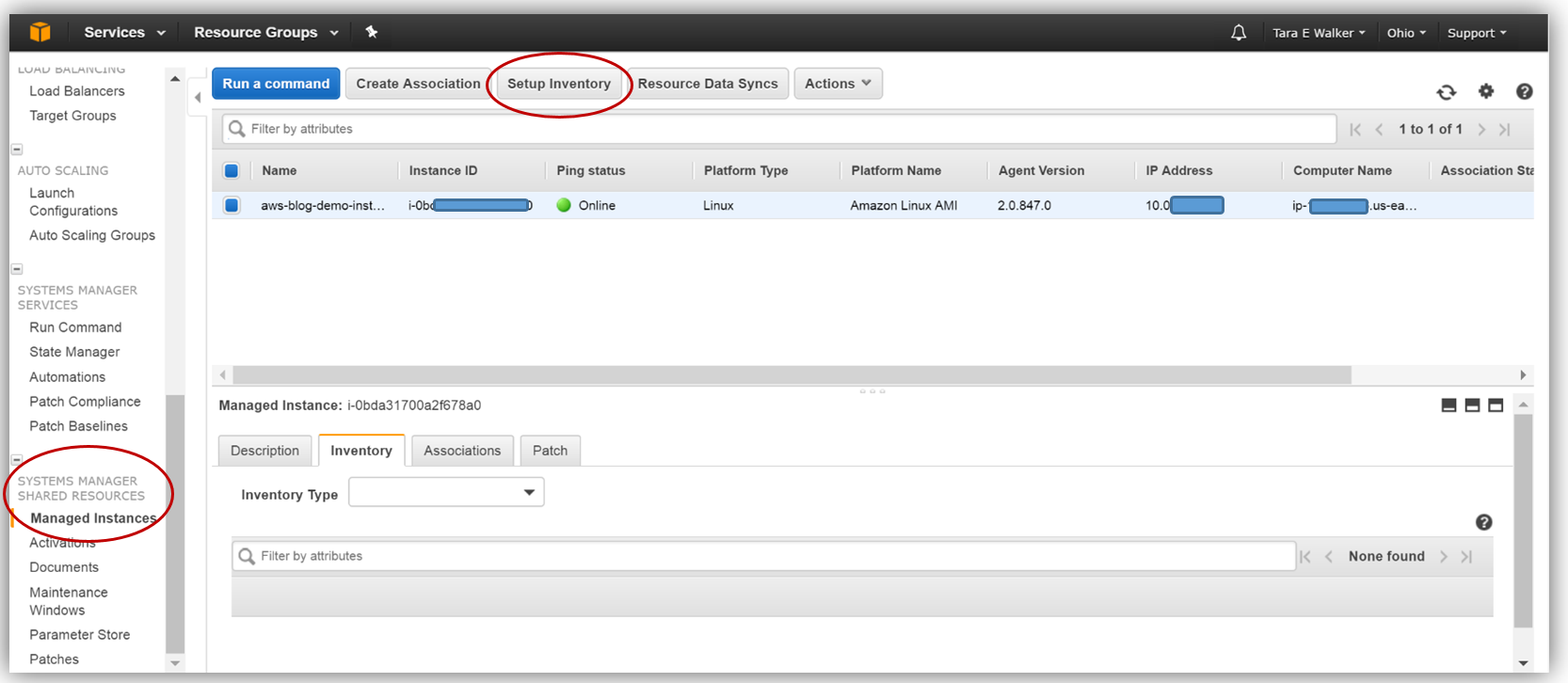Switch to the Associations tab
Viewport: 1568px width, 683px height.
tap(462, 451)
